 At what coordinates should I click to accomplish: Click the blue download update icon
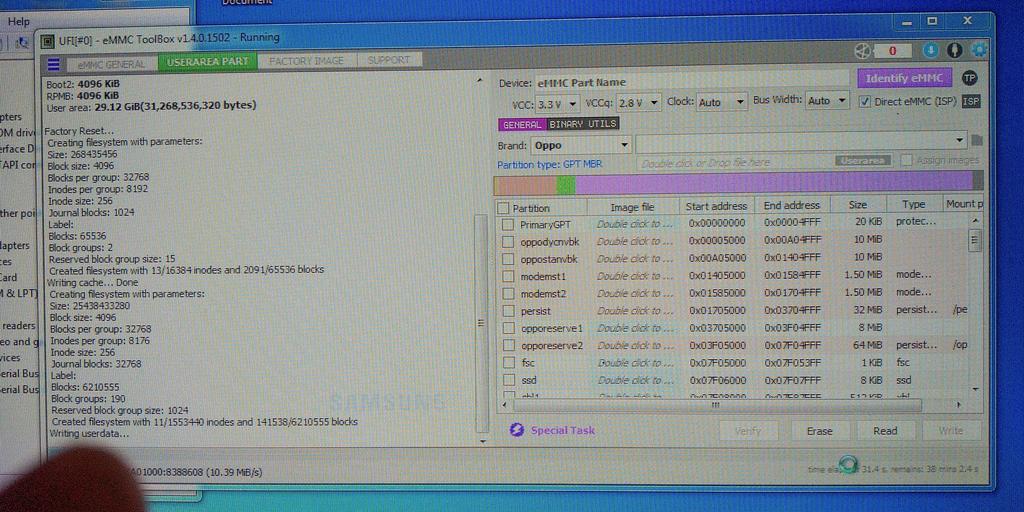point(931,50)
